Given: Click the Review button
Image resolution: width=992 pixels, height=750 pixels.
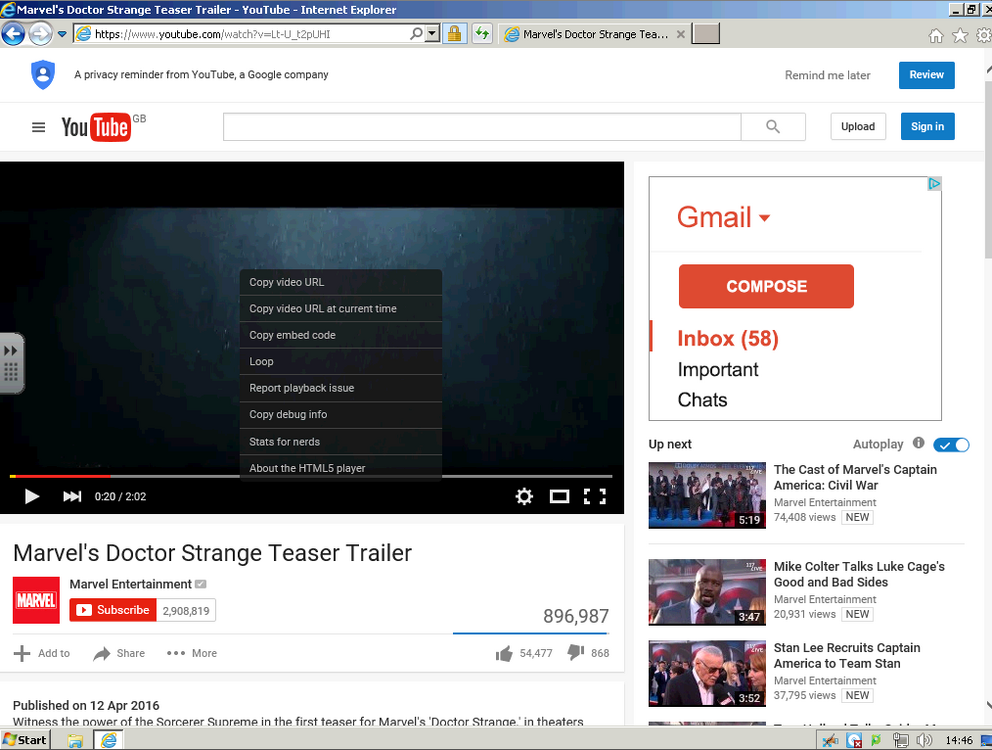Looking at the screenshot, I should tap(926, 75).
